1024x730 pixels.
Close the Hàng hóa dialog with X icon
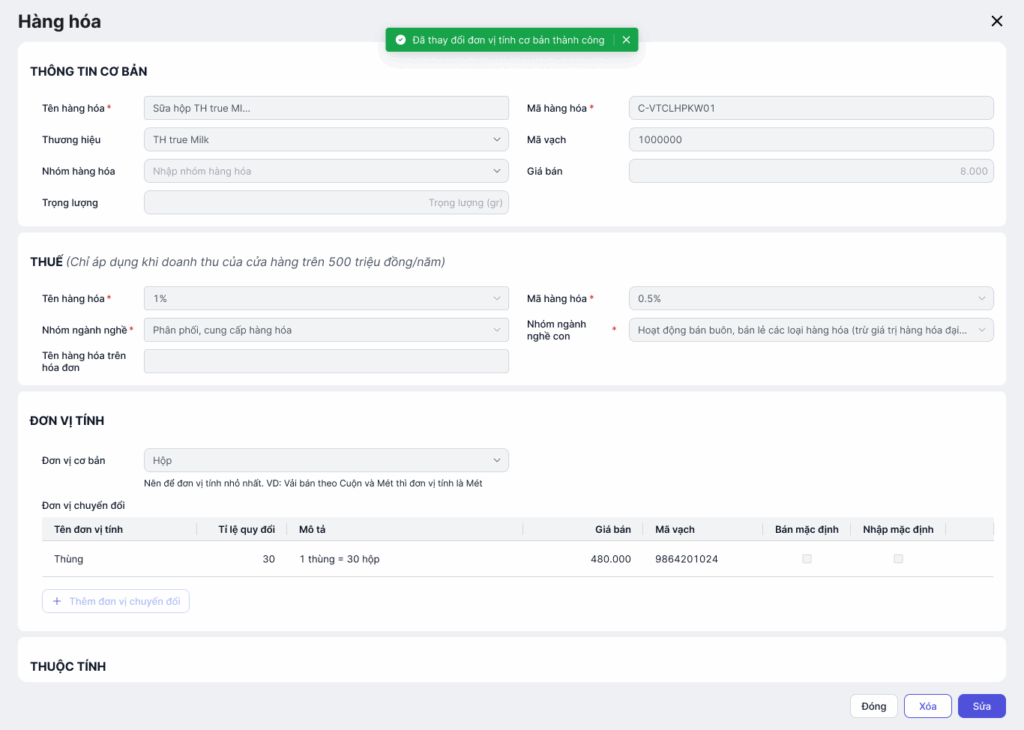click(x=996, y=21)
